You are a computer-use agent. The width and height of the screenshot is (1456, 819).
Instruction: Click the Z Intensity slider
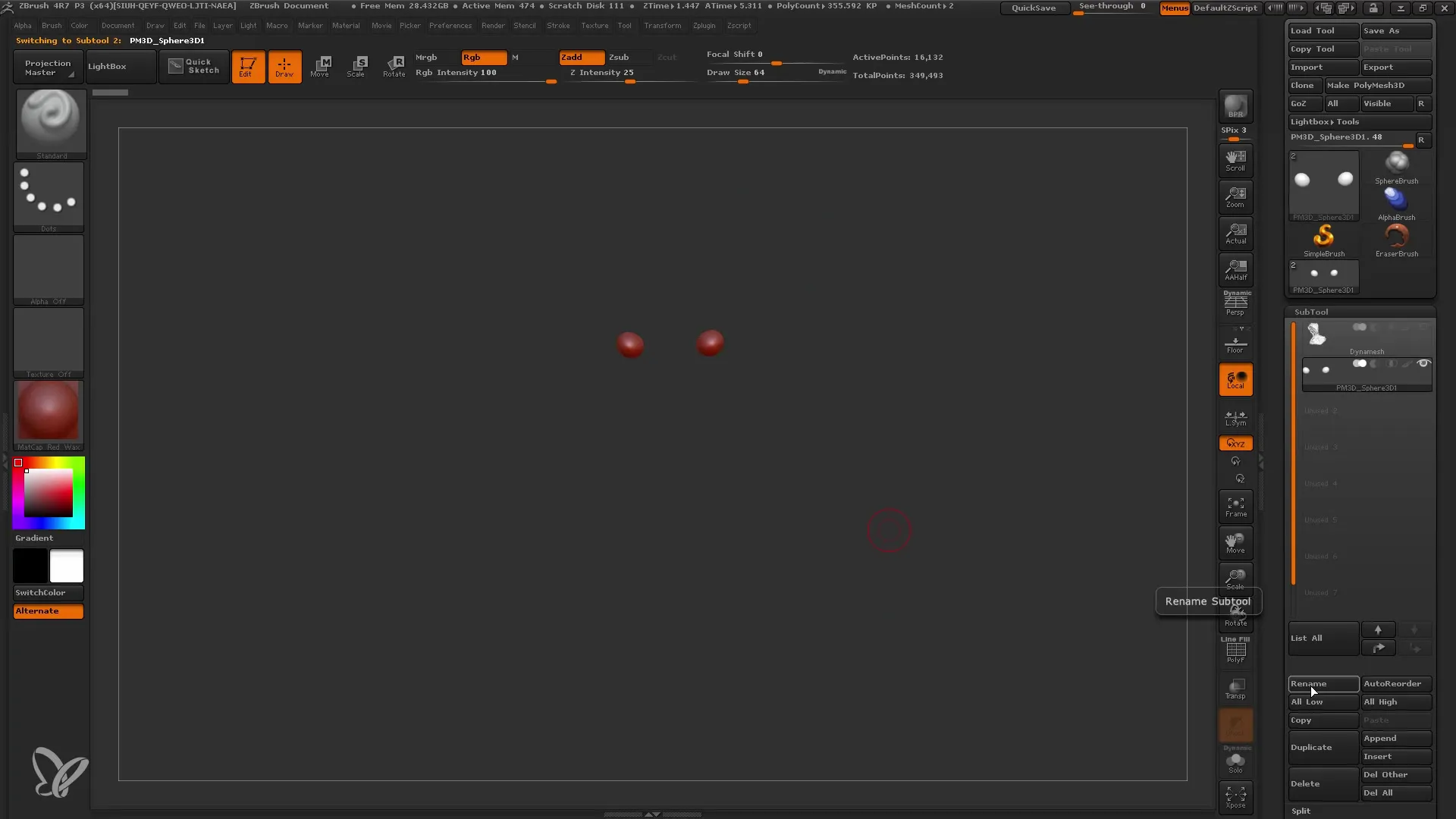coord(631,74)
